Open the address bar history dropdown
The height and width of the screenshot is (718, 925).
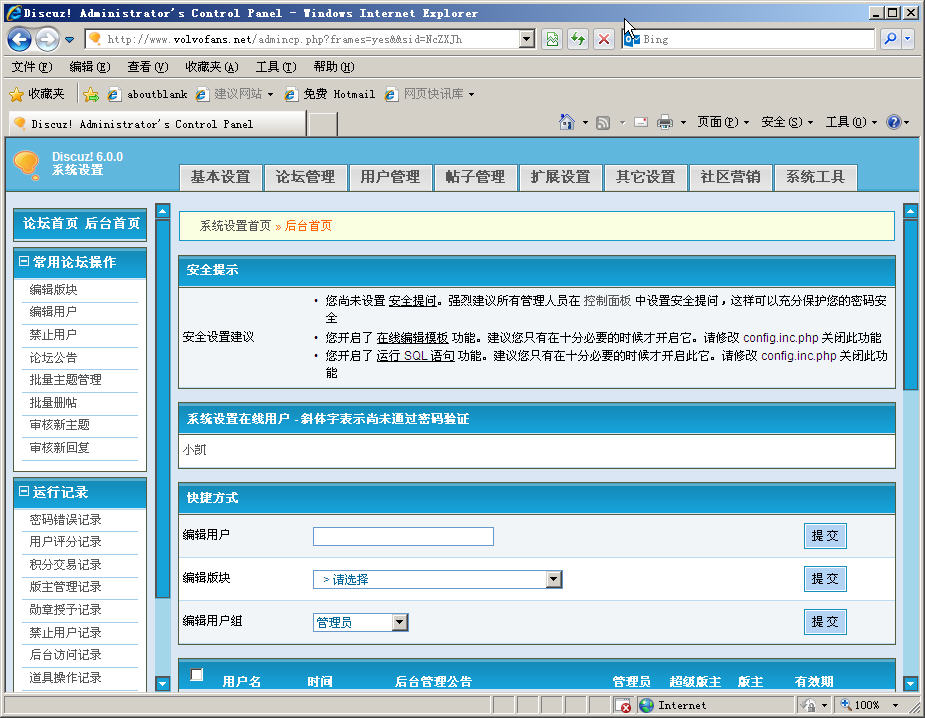[526, 40]
